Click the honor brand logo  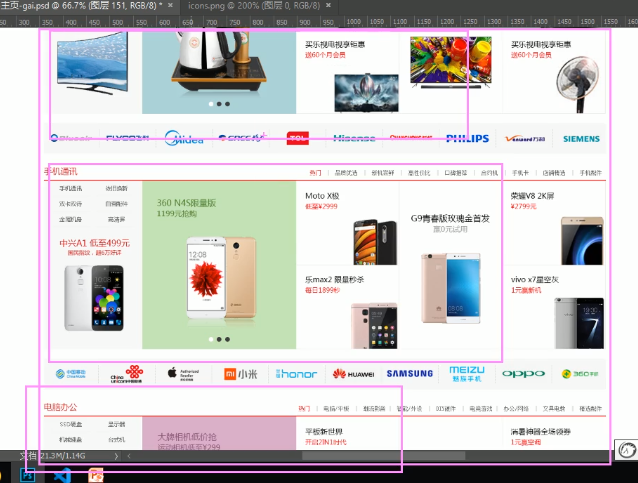point(296,374)
